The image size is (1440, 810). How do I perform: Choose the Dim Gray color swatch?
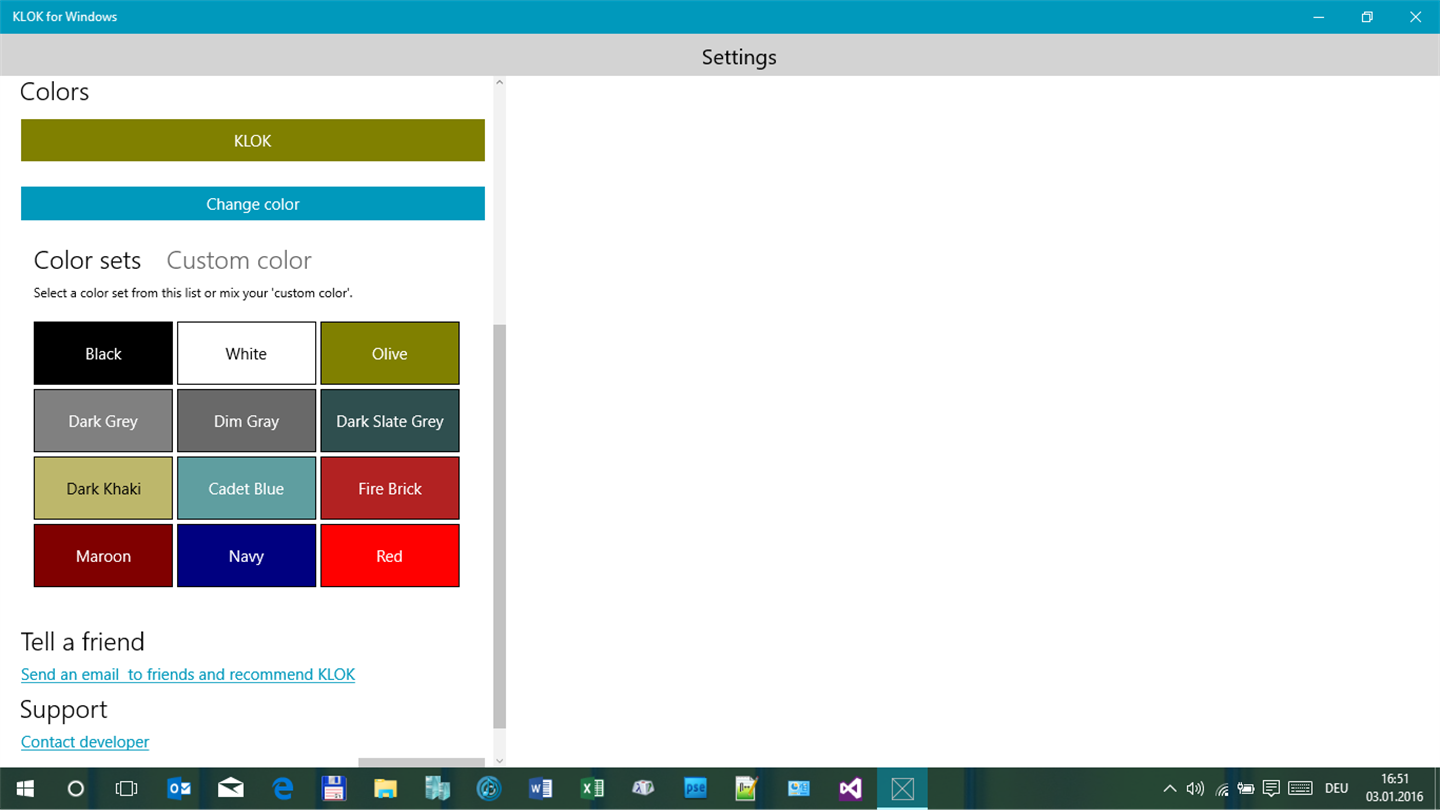pos(246,421)
